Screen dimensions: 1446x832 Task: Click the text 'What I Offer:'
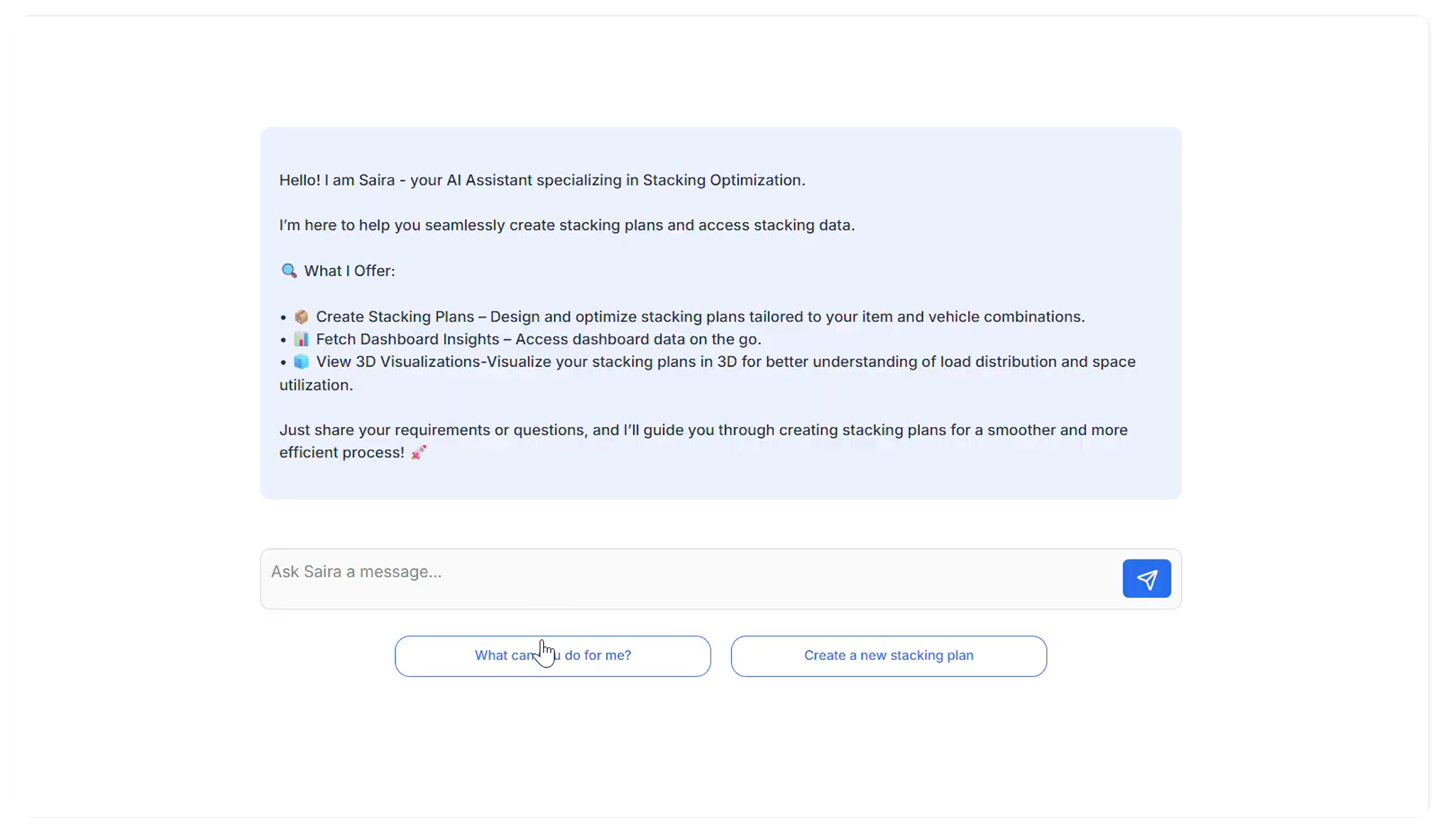pyautogui.click(x=349, y=271)
